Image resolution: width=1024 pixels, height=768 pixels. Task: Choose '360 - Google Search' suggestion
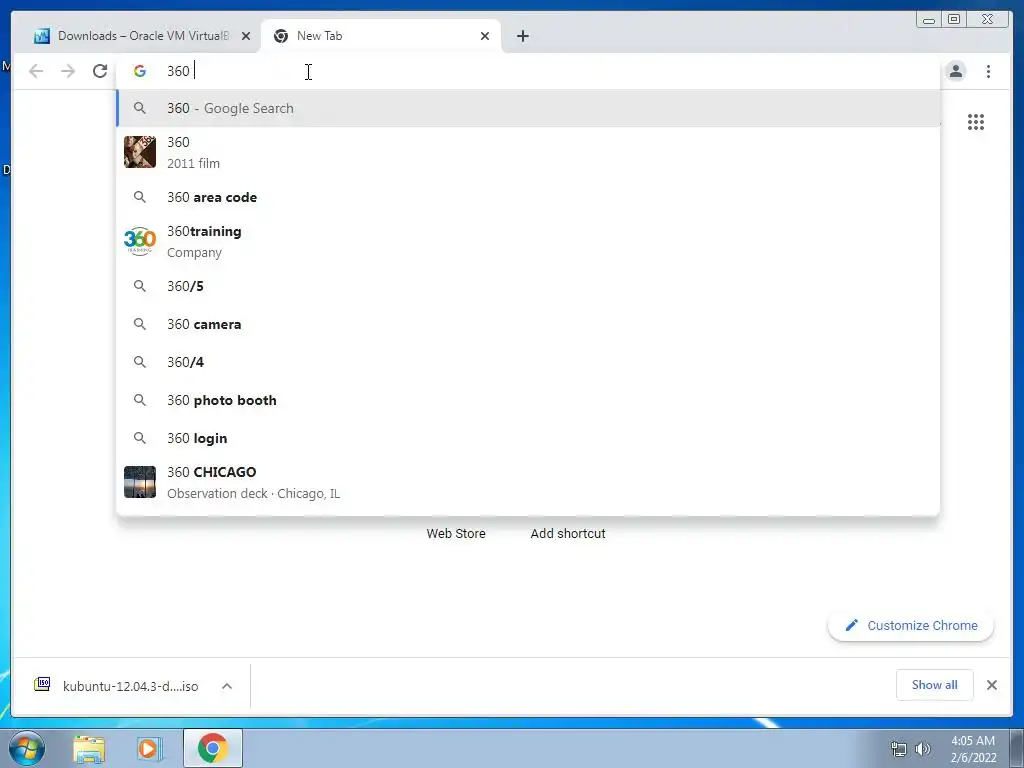coord(528,108)
